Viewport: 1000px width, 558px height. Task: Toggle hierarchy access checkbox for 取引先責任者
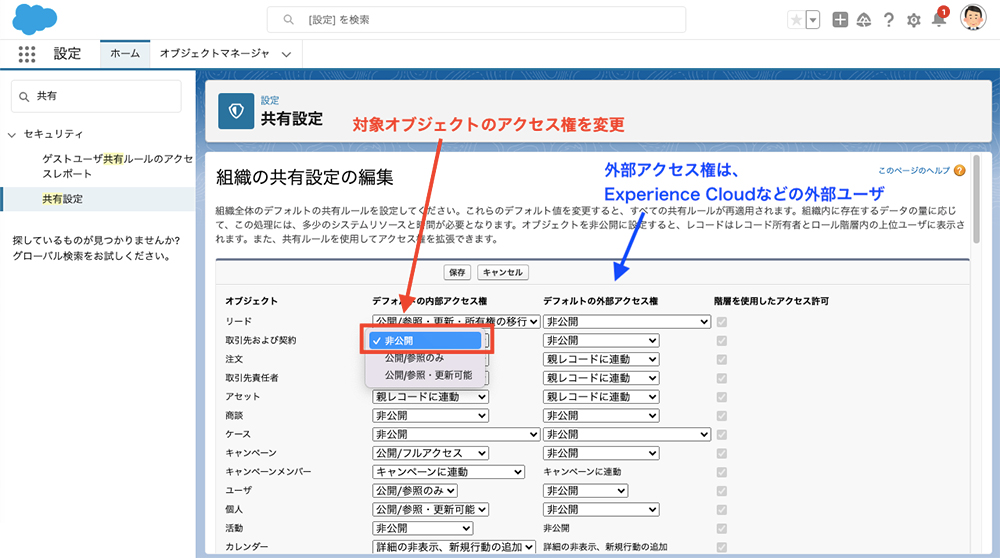tap(722, 378)
